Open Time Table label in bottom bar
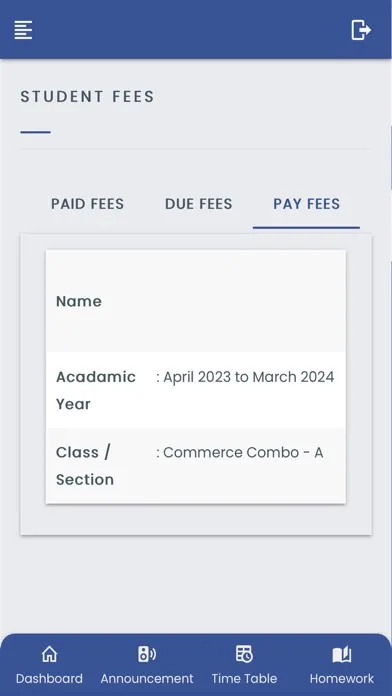Viewport: 392px width, 696px height. 244,678
